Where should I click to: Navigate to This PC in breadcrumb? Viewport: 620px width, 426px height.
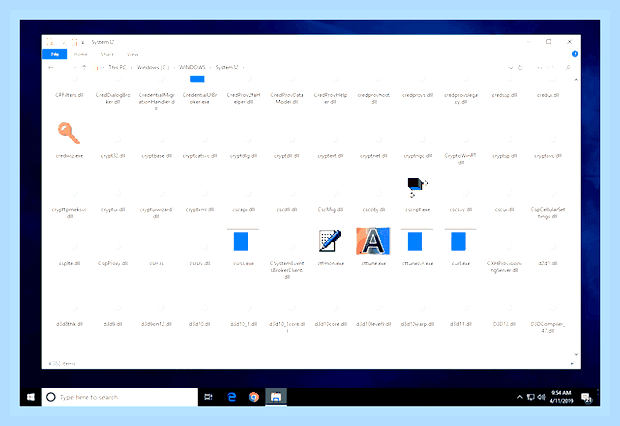click(117, 67)
